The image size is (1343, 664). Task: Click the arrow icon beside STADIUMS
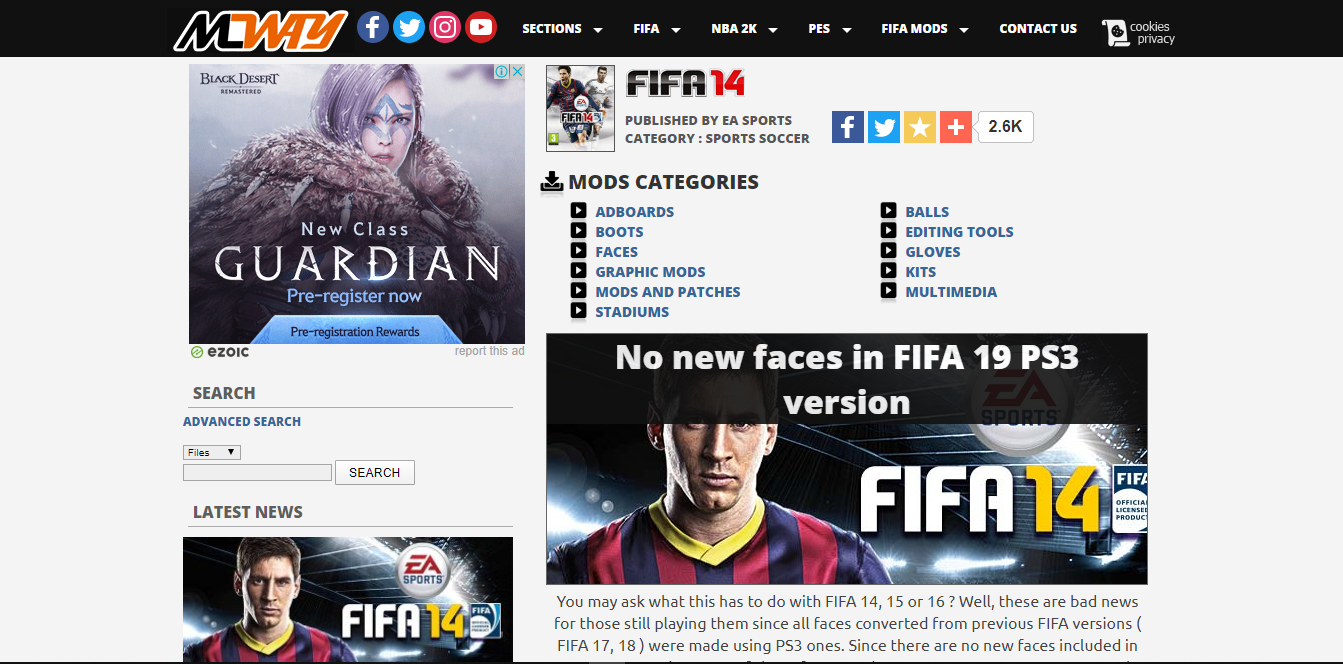578,311
